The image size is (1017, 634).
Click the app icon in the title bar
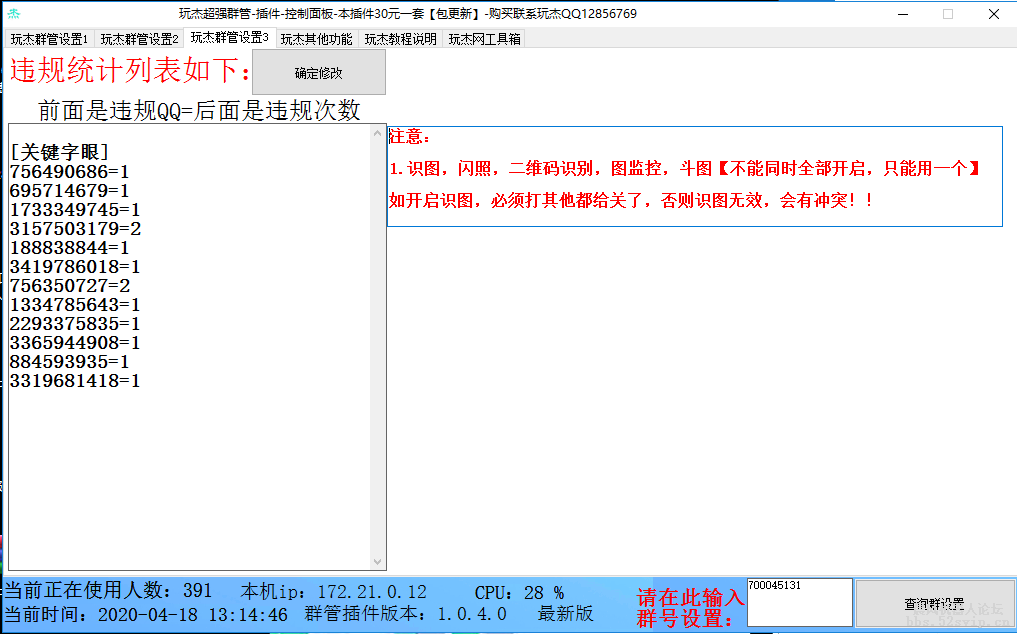(14, 14)
